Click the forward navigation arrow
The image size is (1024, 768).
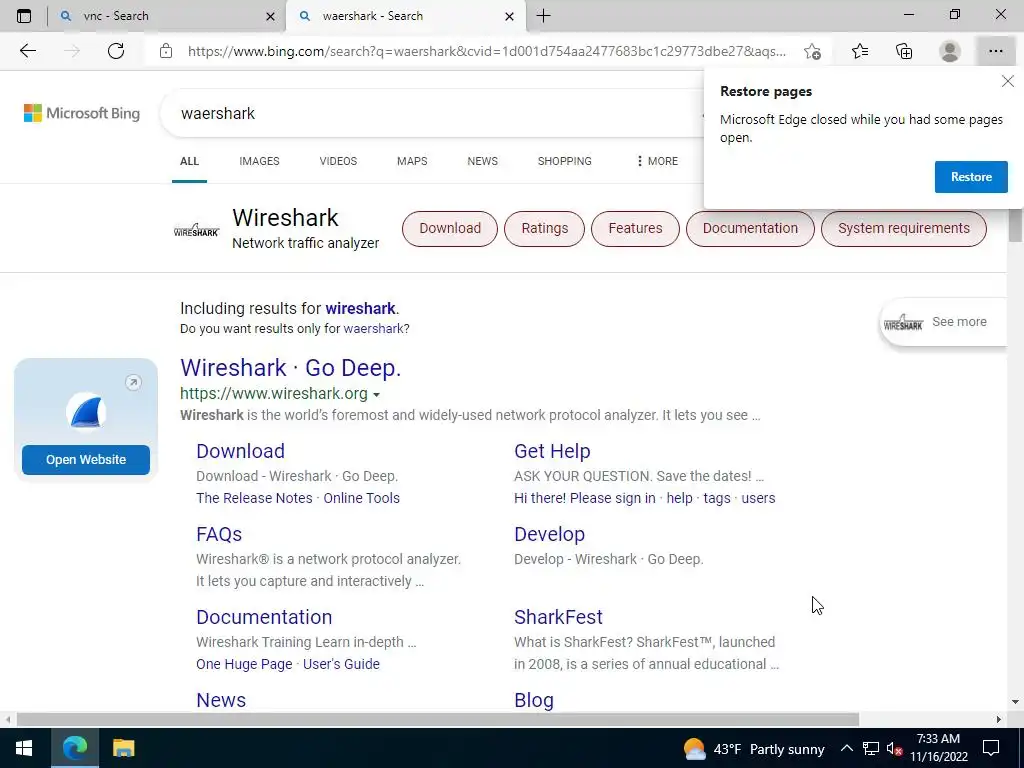pyautogui.click(x=72, y=51)
